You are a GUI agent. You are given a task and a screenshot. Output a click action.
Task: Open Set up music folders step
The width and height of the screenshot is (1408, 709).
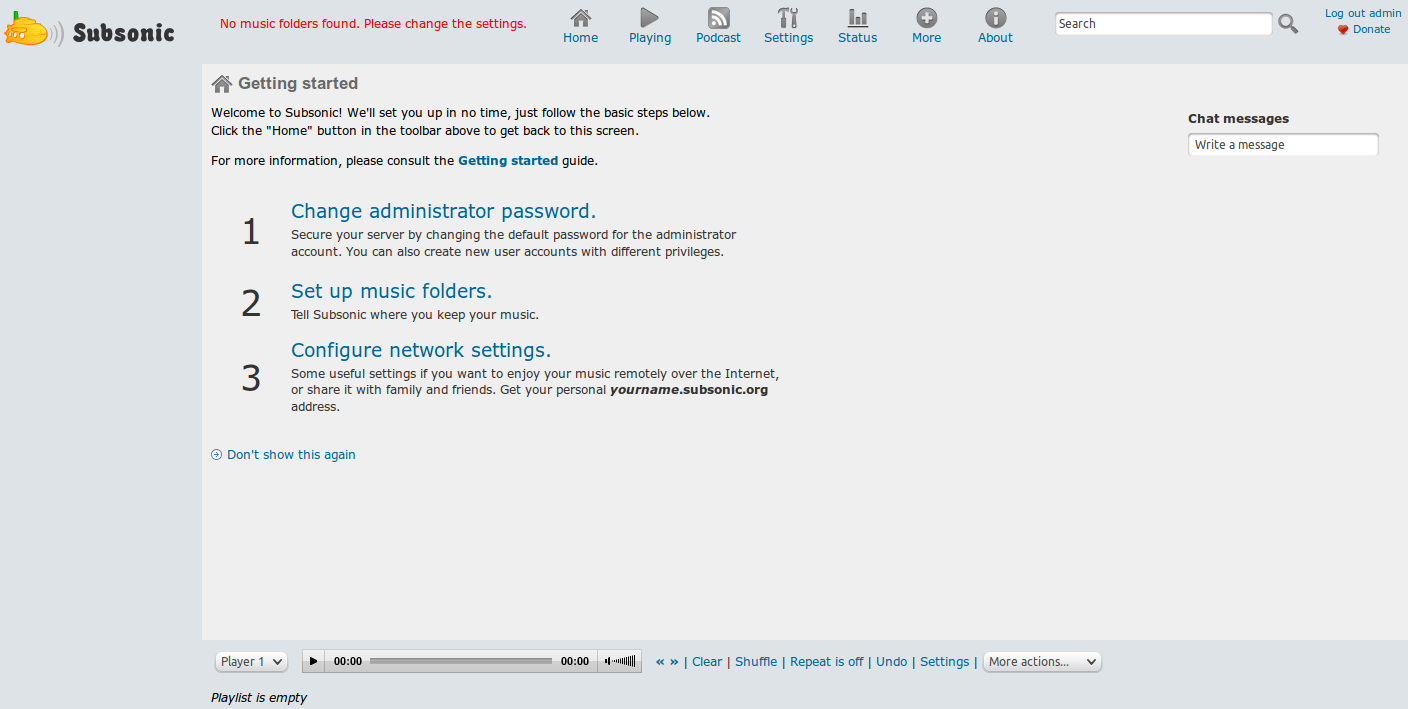(x=391, y=291)
